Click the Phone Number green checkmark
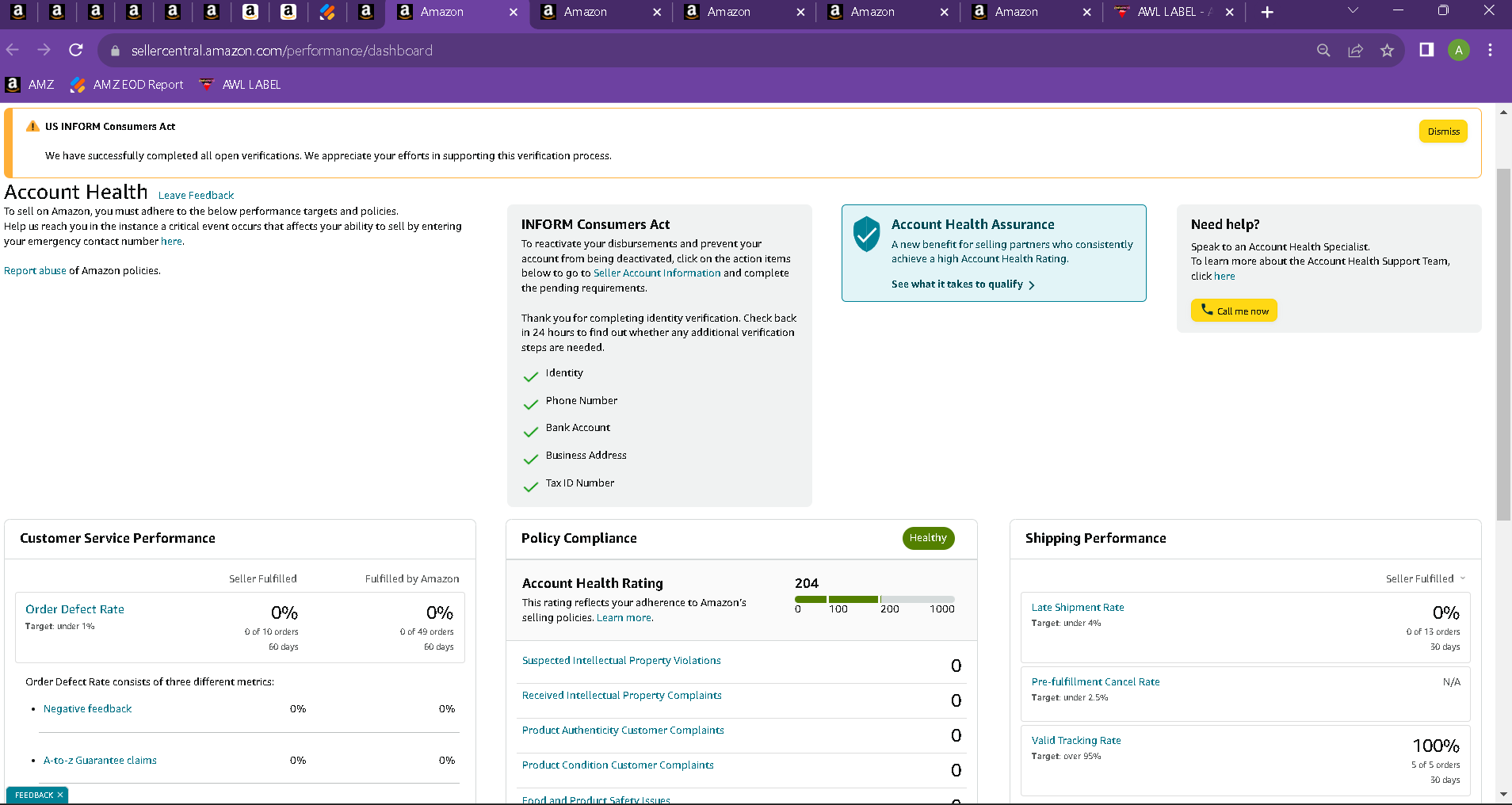Viewport: 1512px width, 805px height. (x=531, y=404)
